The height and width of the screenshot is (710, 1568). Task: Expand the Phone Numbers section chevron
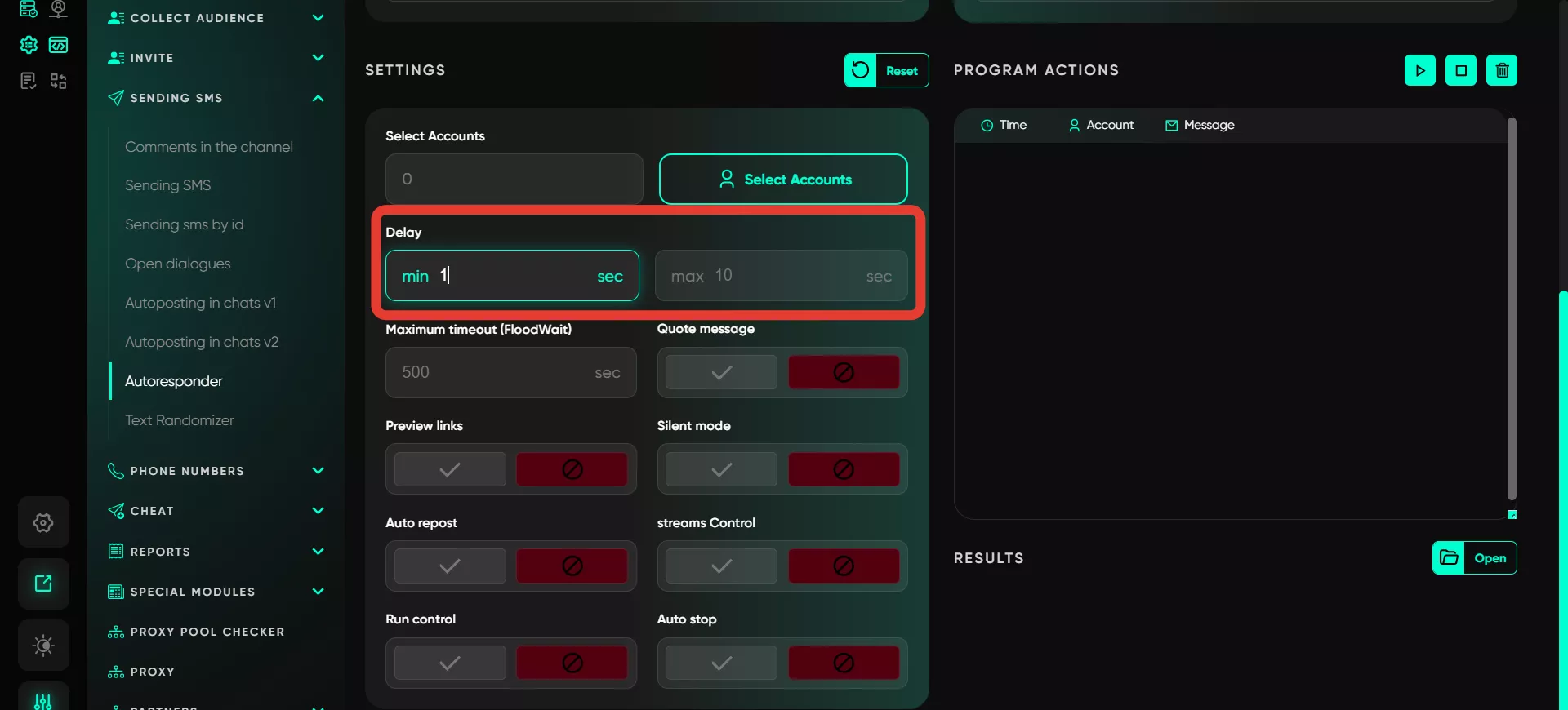(x=318, y=471)
